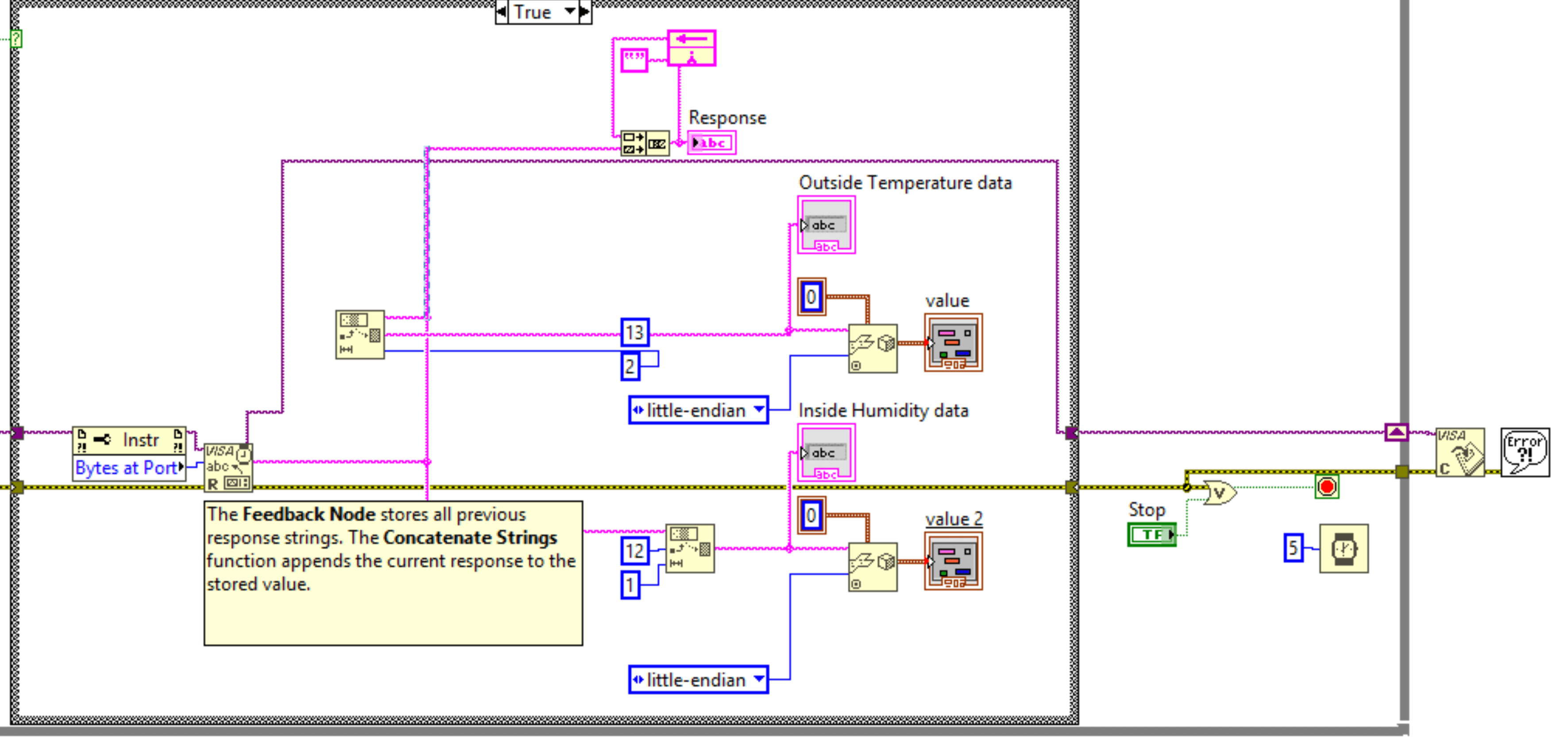Click the case selector question mark terminal
1568x746 pixels.
point(16,39)
